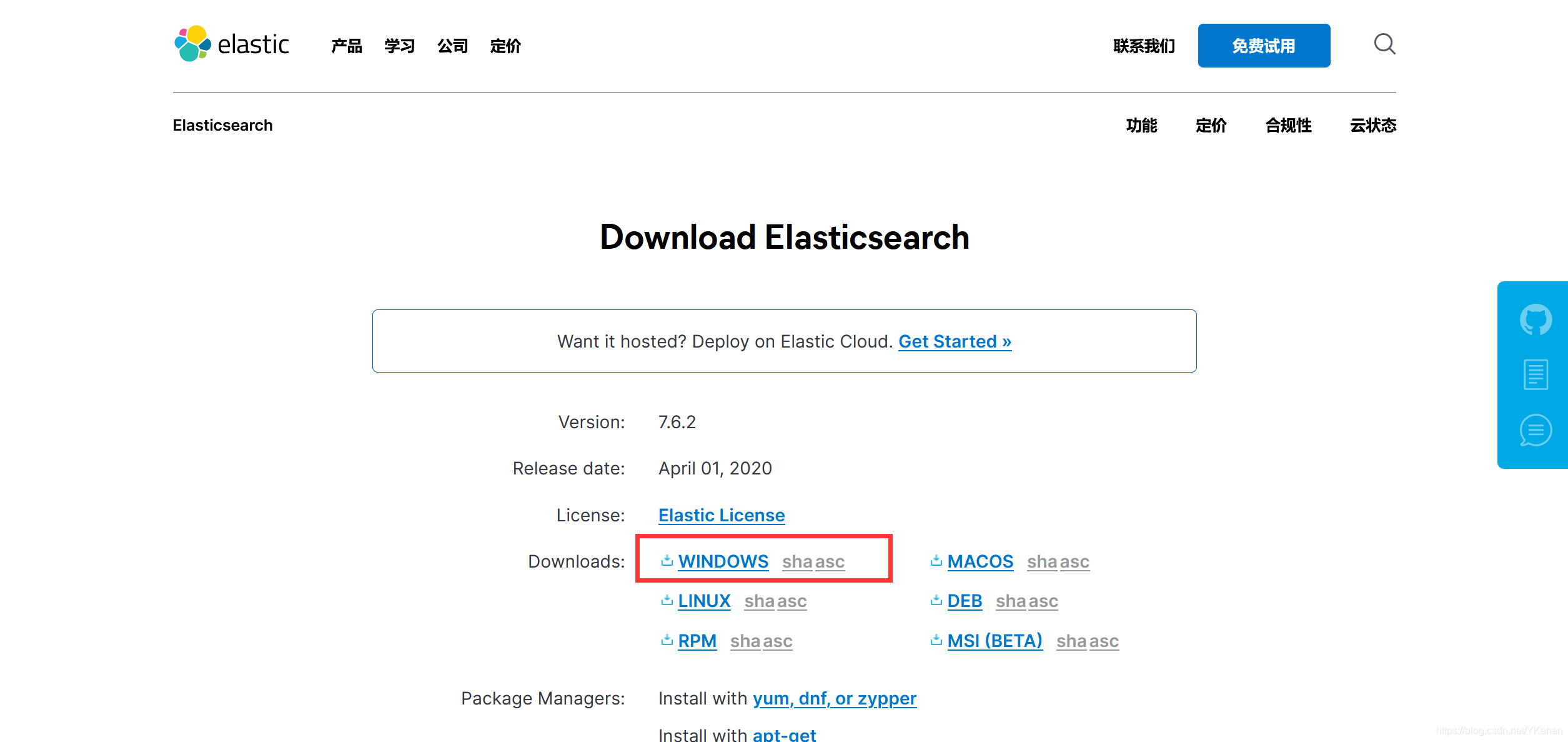
Task: Open sha link for MSI (BETA)
Action: coord(1072,641)
